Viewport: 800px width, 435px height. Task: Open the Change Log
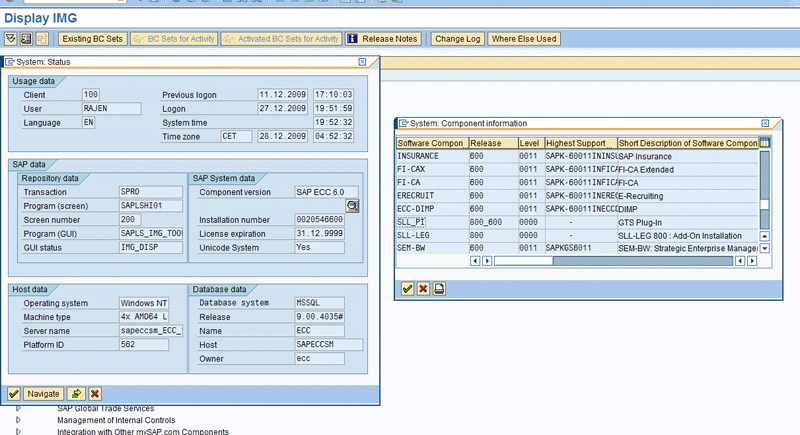click(458, 39)
